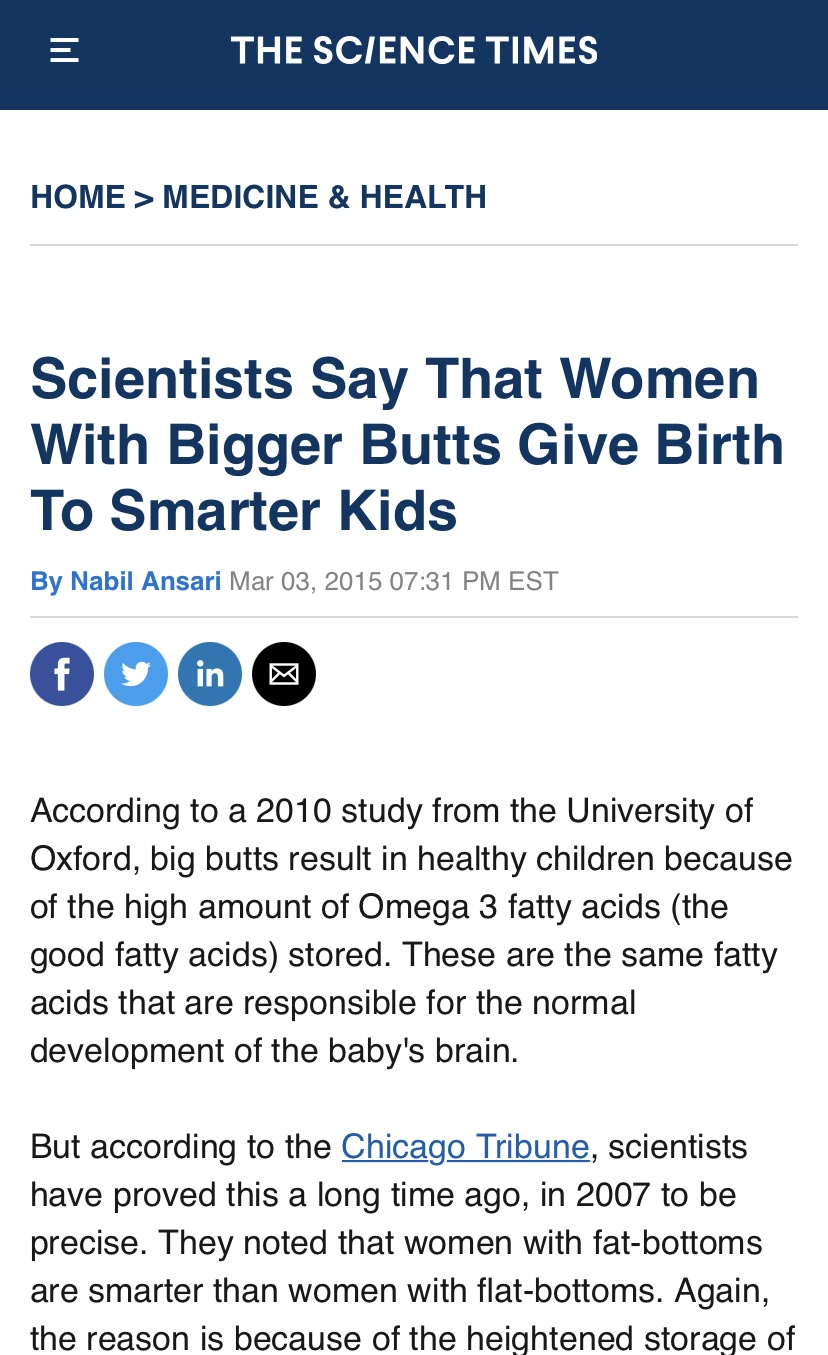The width and height of the screenshot is (828, 1355).
Task: Click the word 'By' before the author name
Action: (46, 581)
